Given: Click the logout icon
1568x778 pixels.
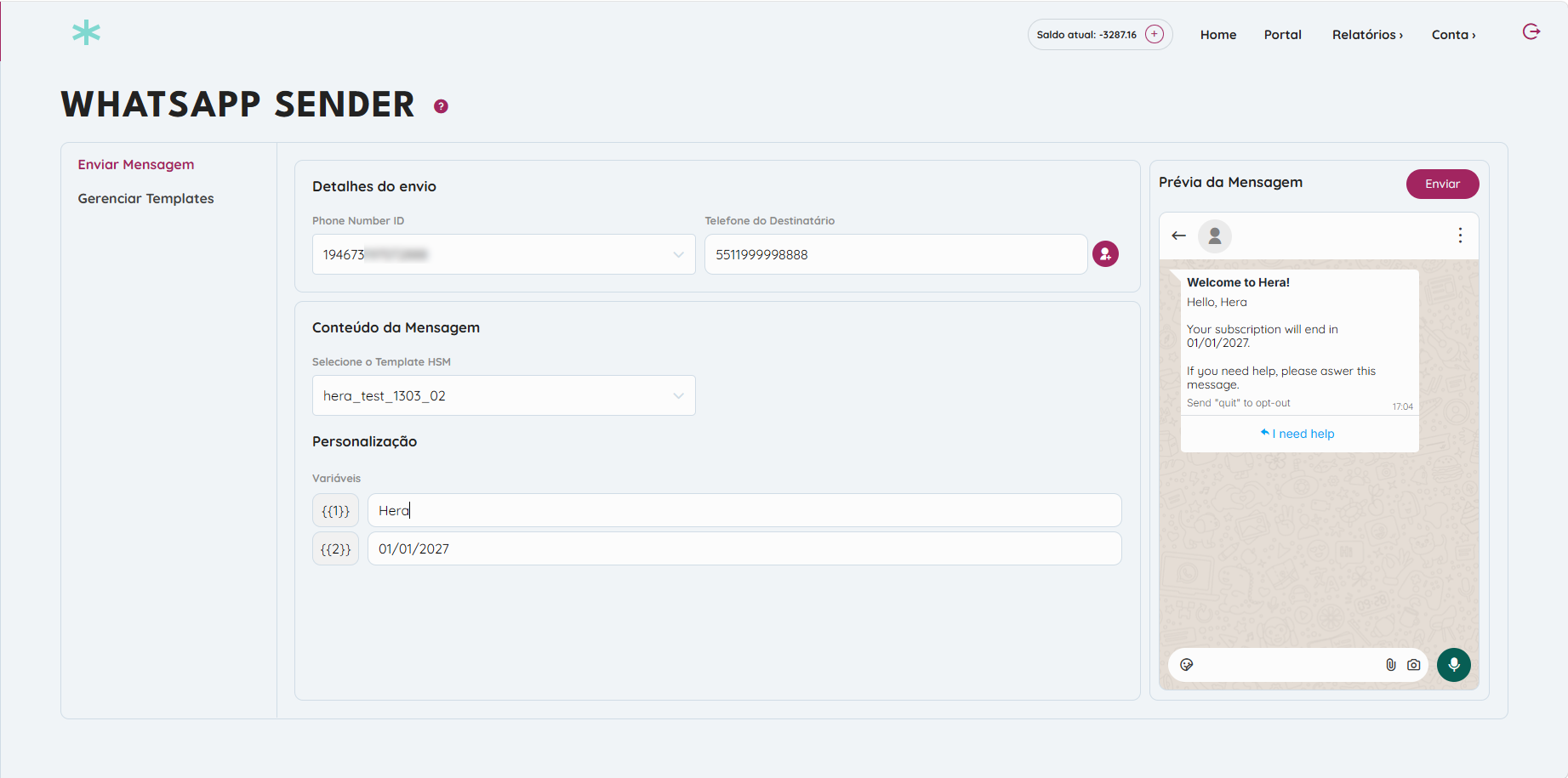Looking at the screenshot, I should point(1531,31).
